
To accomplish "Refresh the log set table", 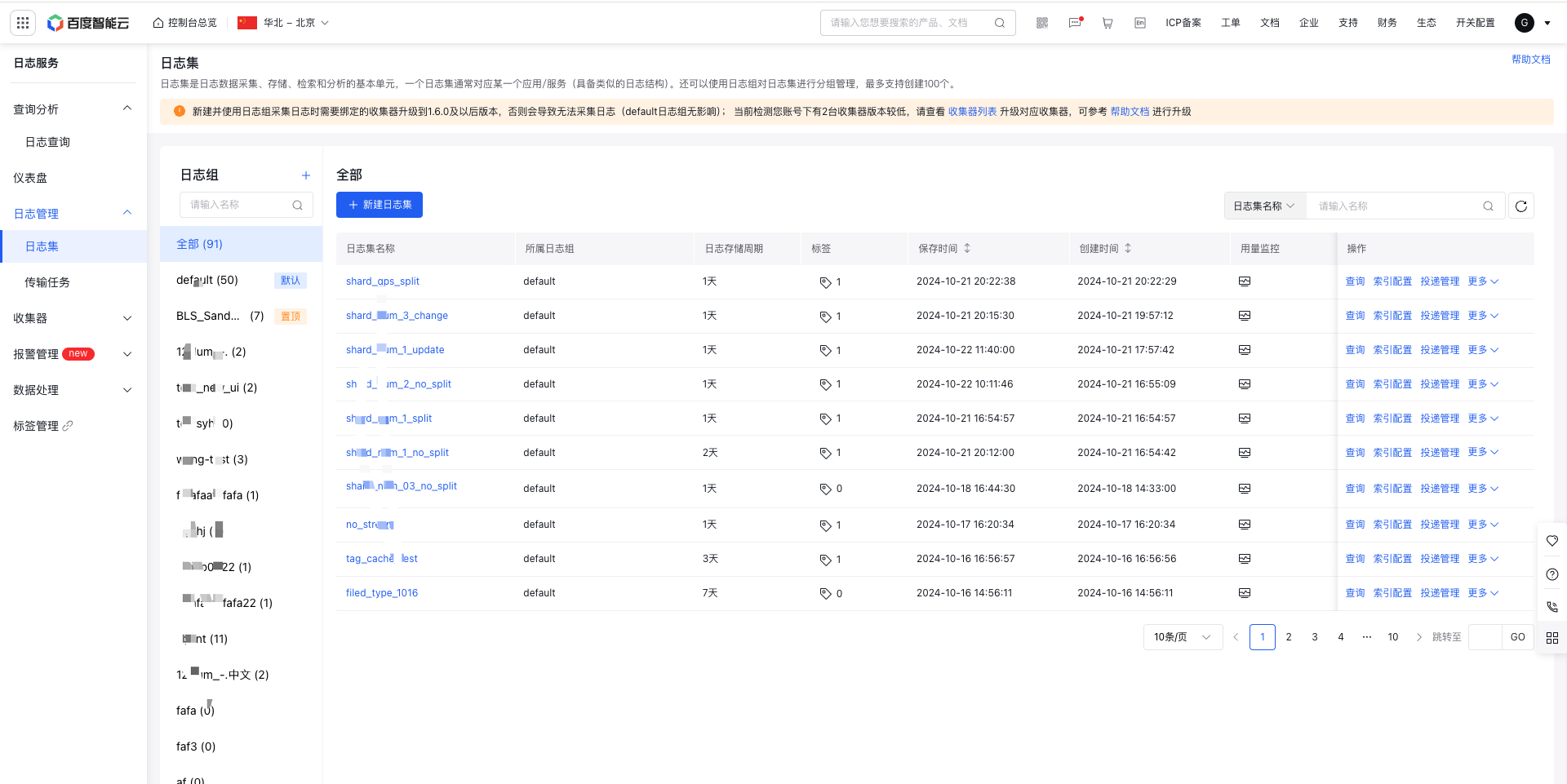I will [x=1521, y=206].
